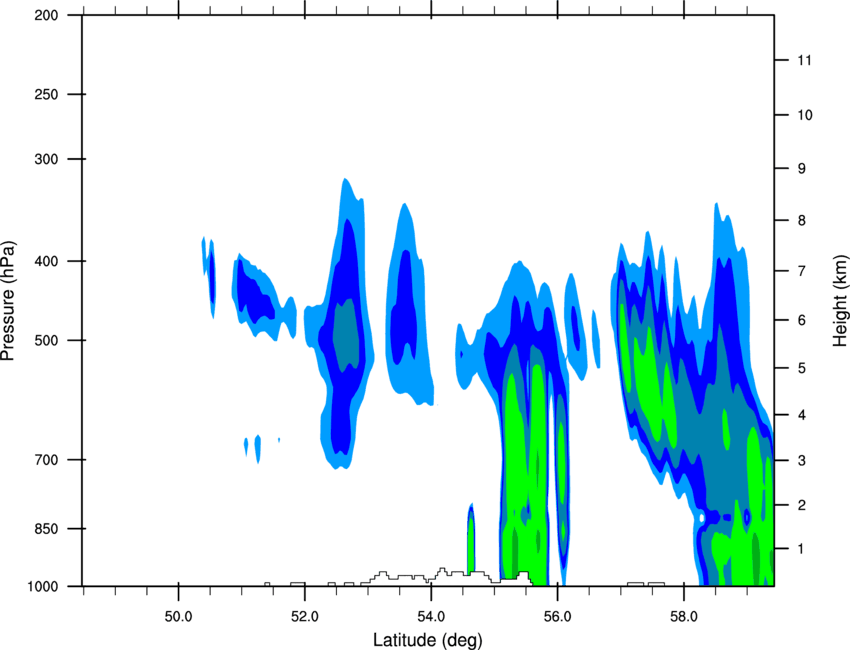This screenshot has height=650, width=850.
Task: Click the latitude label '56.0'
Action: [x=558, y=617]
